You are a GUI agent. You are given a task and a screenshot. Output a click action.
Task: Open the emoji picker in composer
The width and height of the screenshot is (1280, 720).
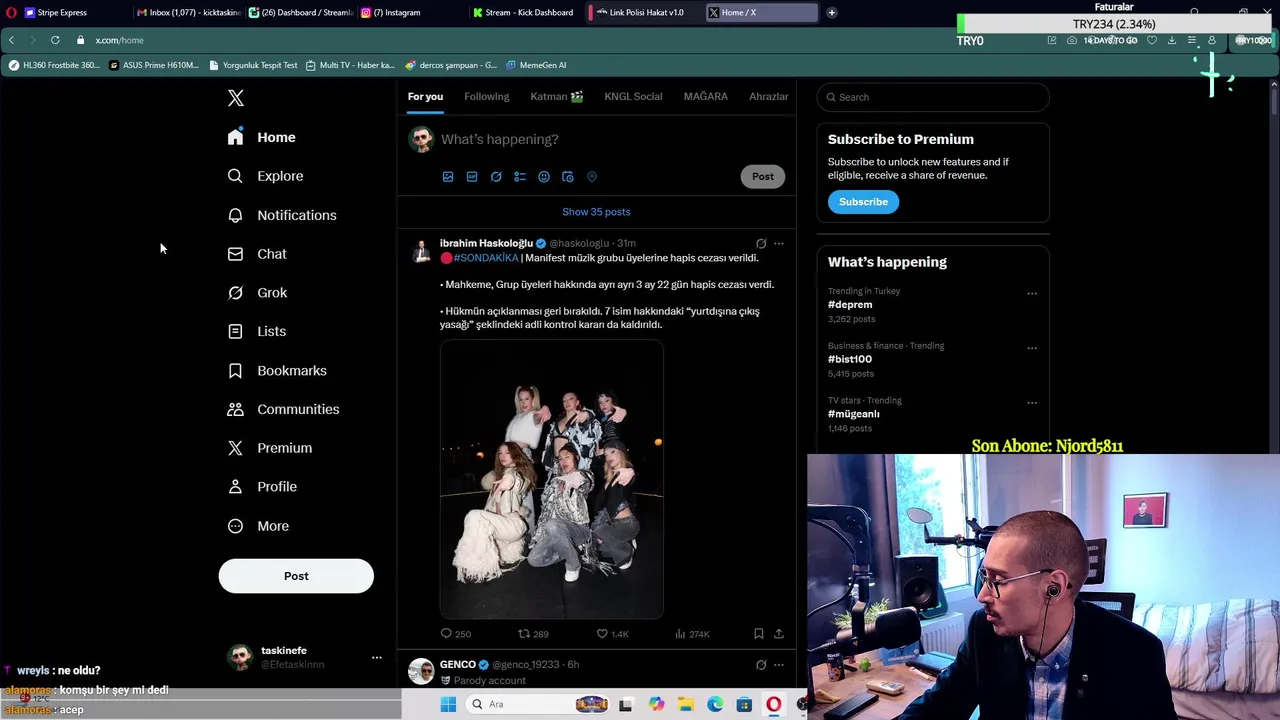tap(544, 177)
